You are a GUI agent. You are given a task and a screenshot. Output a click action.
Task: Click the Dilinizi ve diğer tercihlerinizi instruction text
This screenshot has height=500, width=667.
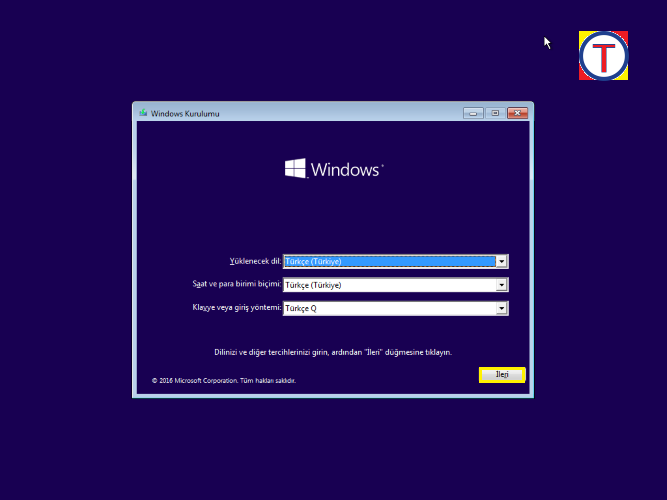click(x=333, y=352)
